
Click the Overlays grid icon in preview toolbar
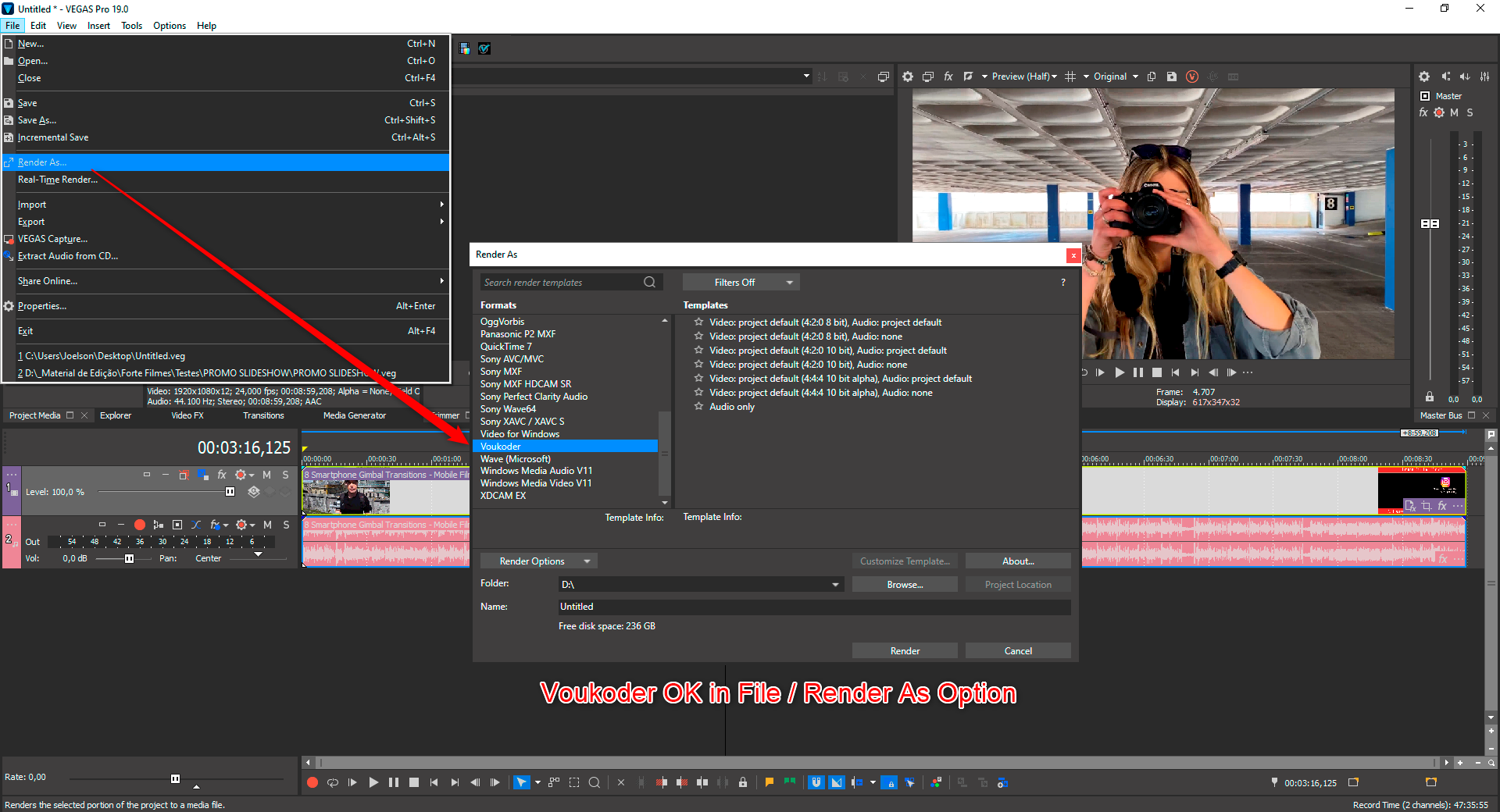(1070, 77)
